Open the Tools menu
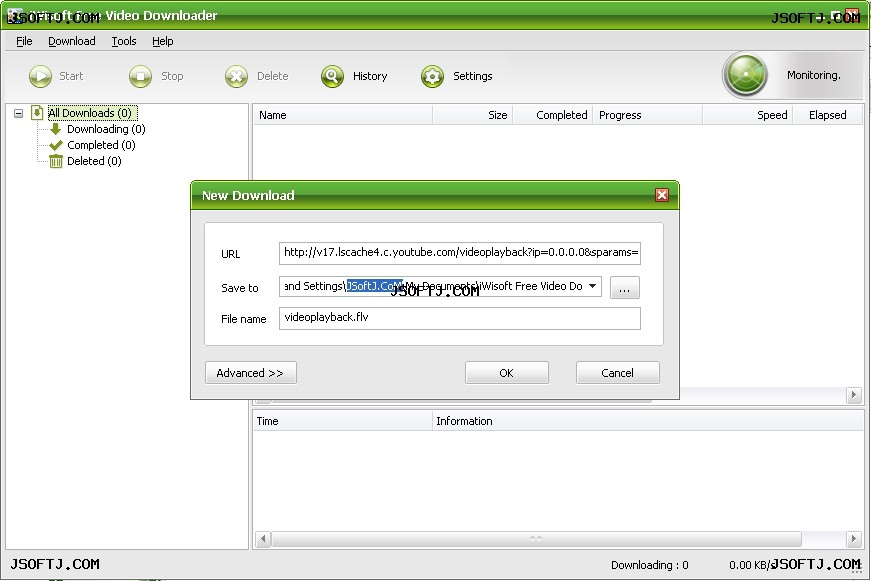 coord(124,41)
